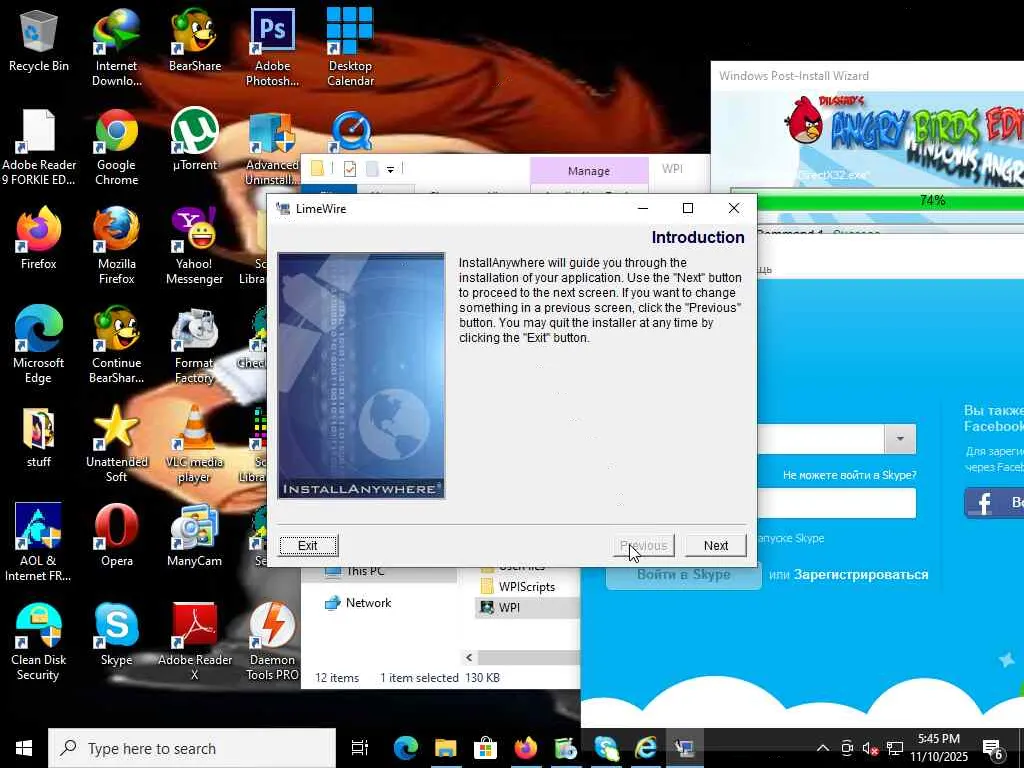Click Skype password input field

837,503
